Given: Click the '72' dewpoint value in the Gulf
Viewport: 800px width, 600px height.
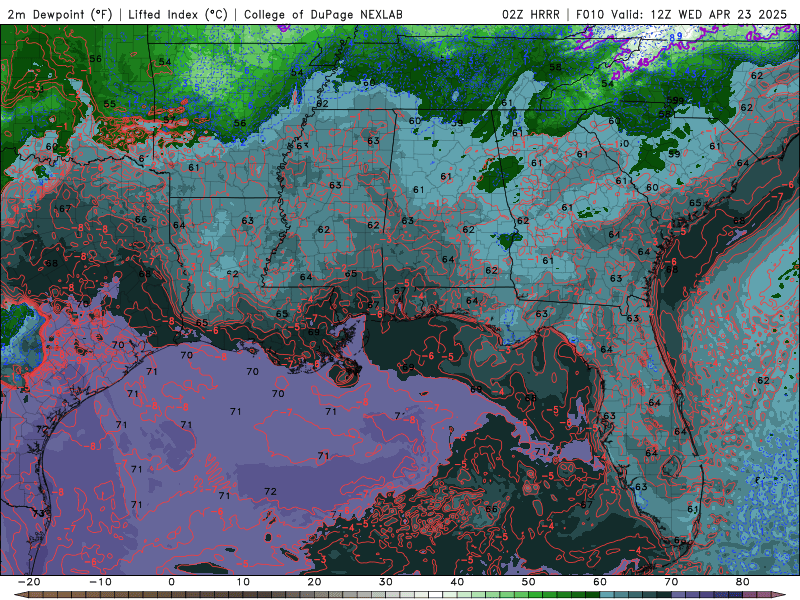Looking at the screenshot, I should pos(270,491).
